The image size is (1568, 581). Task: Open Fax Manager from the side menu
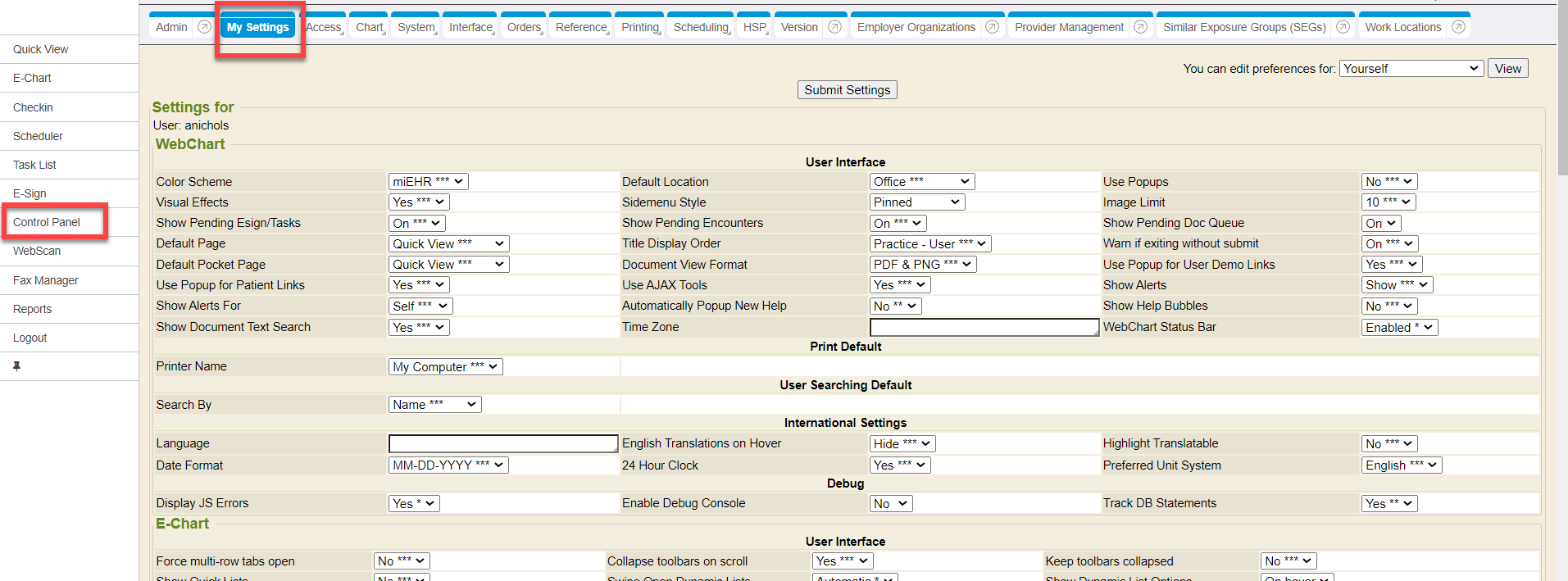click(46, 280)
